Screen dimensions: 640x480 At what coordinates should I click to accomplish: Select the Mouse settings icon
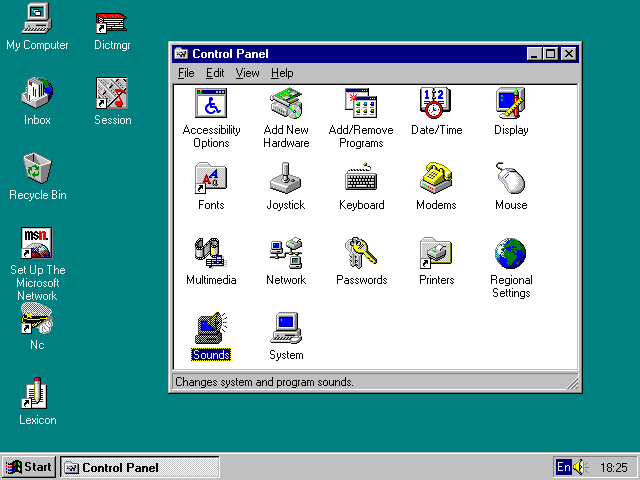511,179
